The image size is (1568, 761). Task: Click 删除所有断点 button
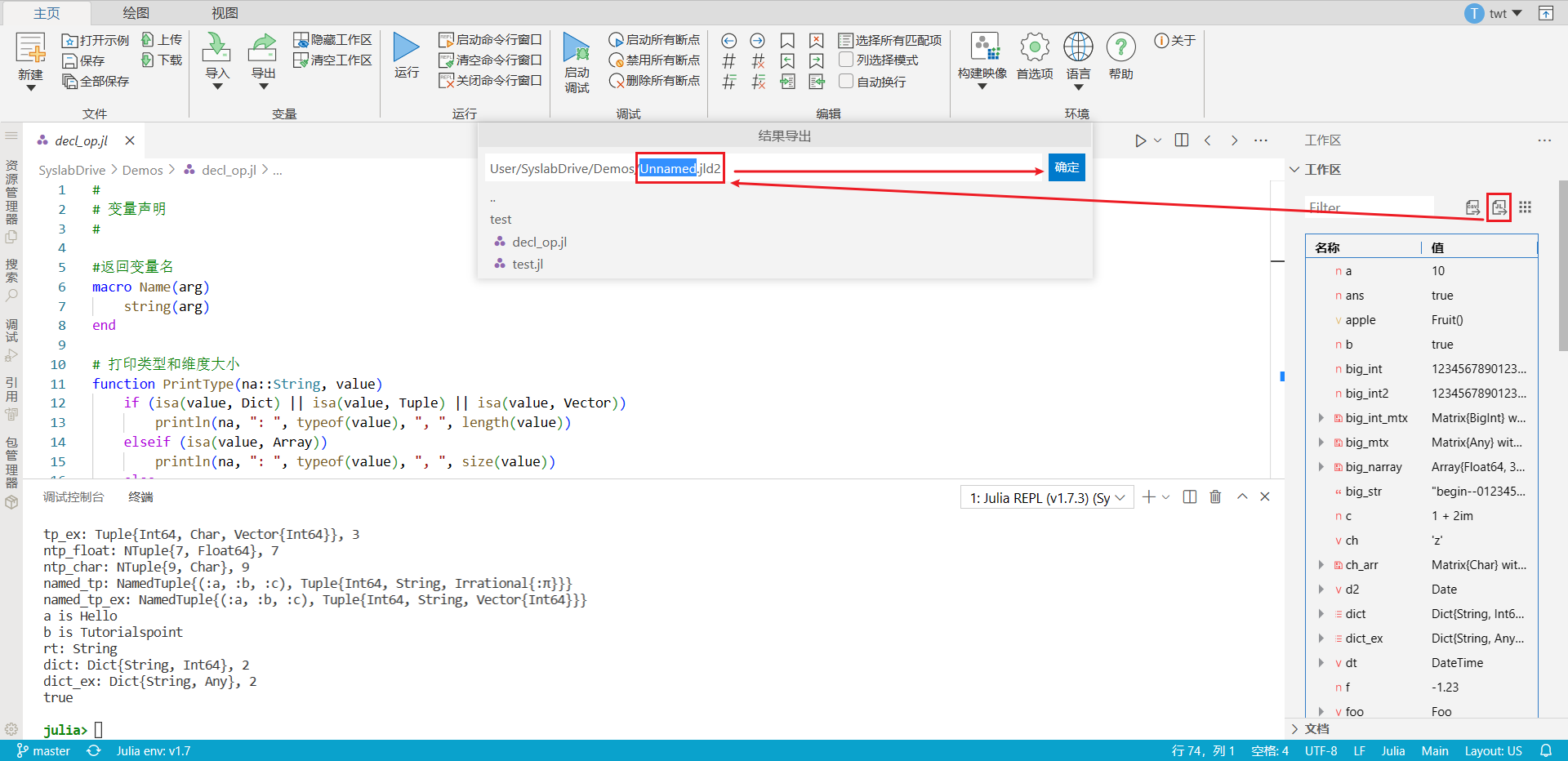pos(654,81)
